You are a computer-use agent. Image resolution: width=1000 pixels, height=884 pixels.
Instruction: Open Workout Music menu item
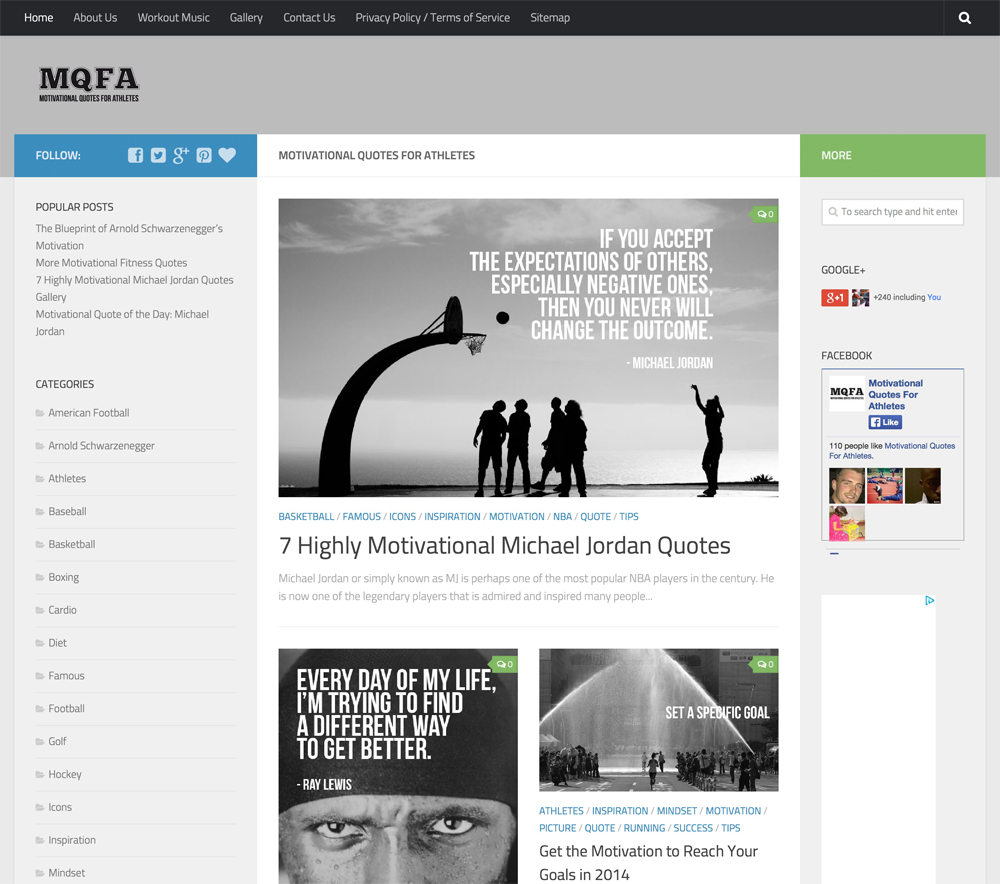[x=173, y=18]
